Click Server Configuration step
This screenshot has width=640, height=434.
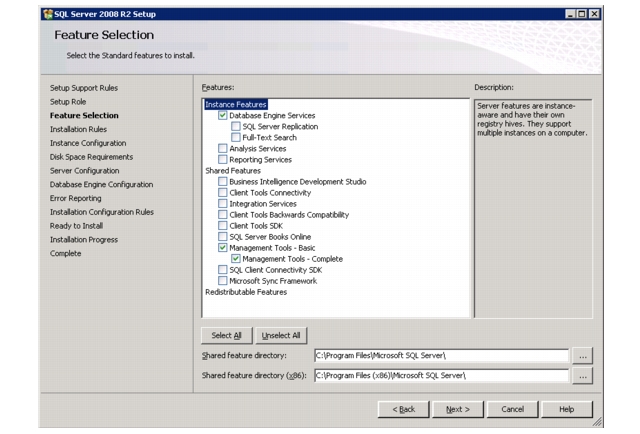pos(84,171)
